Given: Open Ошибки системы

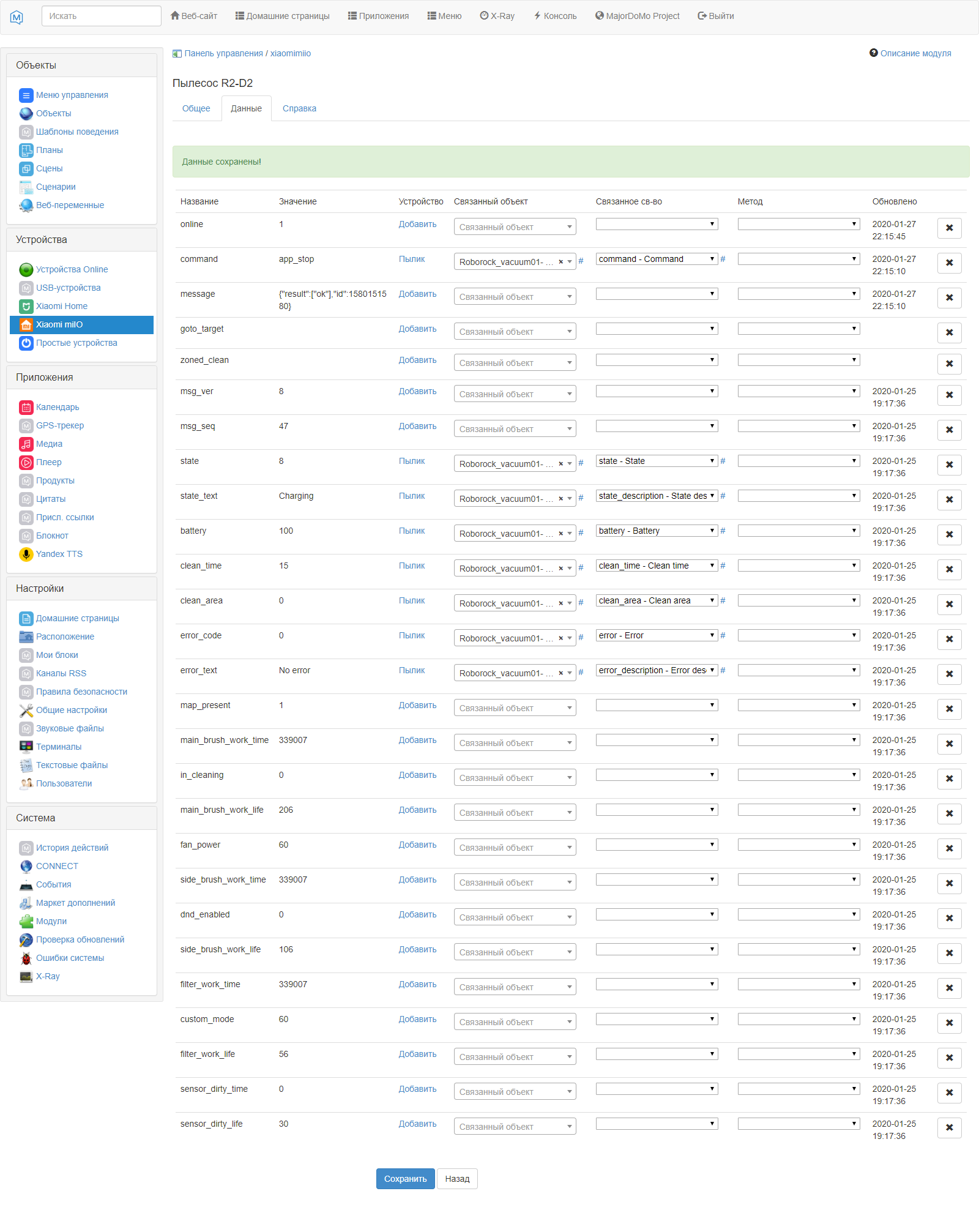Looking at the screenshot, I should point(70,958).
